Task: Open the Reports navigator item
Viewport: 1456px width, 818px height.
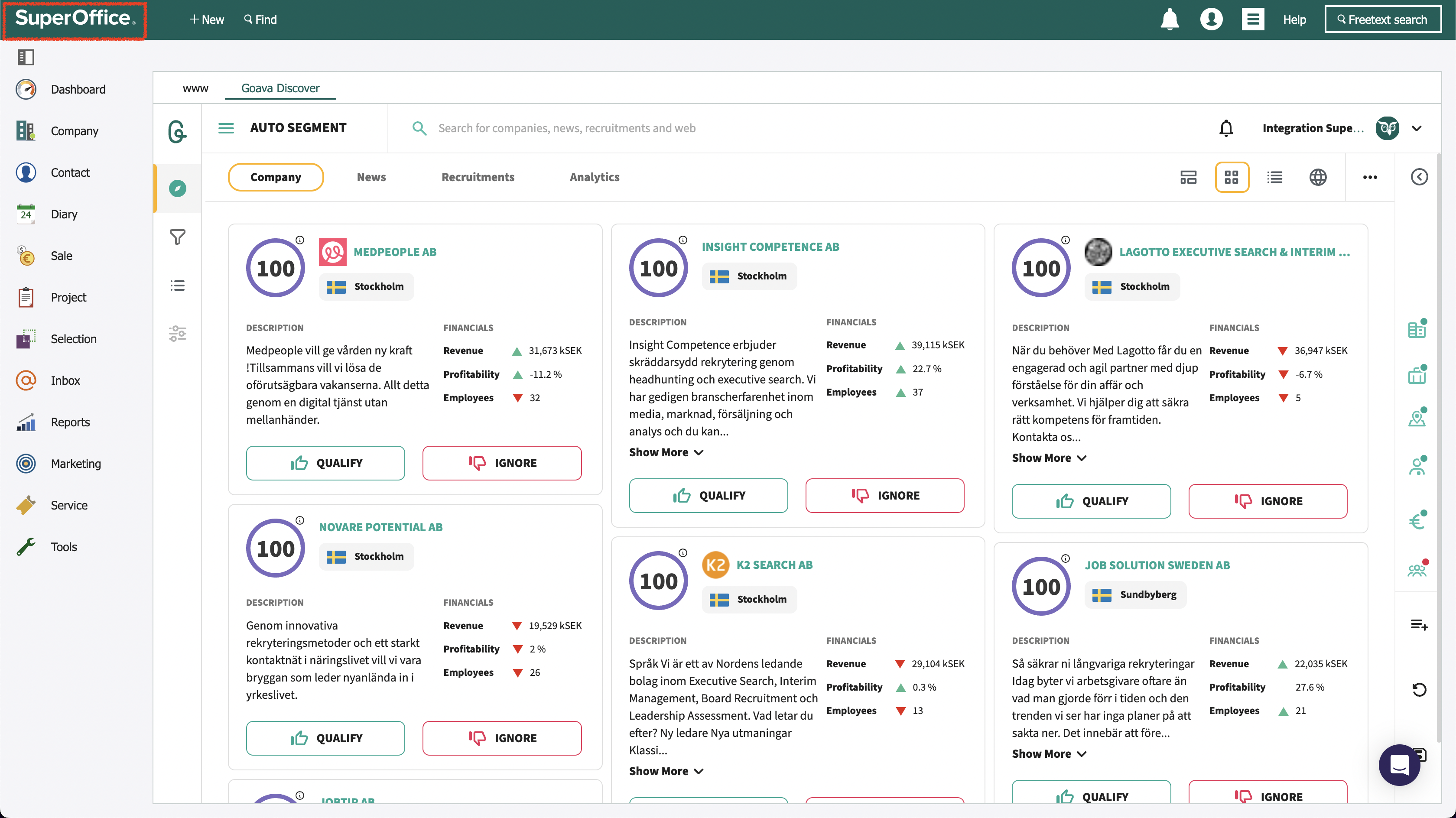Action: coord(53,422)
